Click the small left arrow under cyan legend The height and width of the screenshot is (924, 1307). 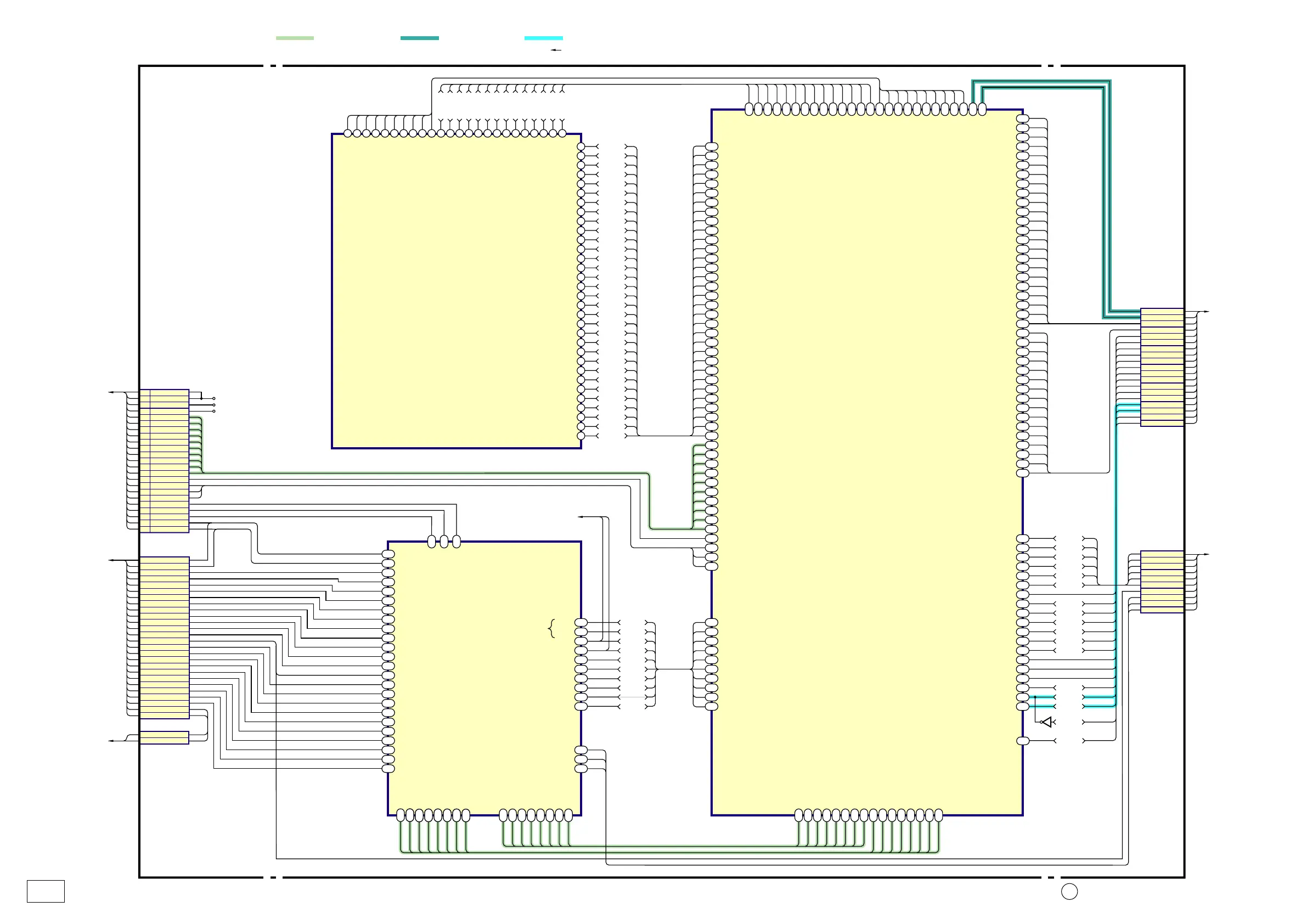[556, 50]
